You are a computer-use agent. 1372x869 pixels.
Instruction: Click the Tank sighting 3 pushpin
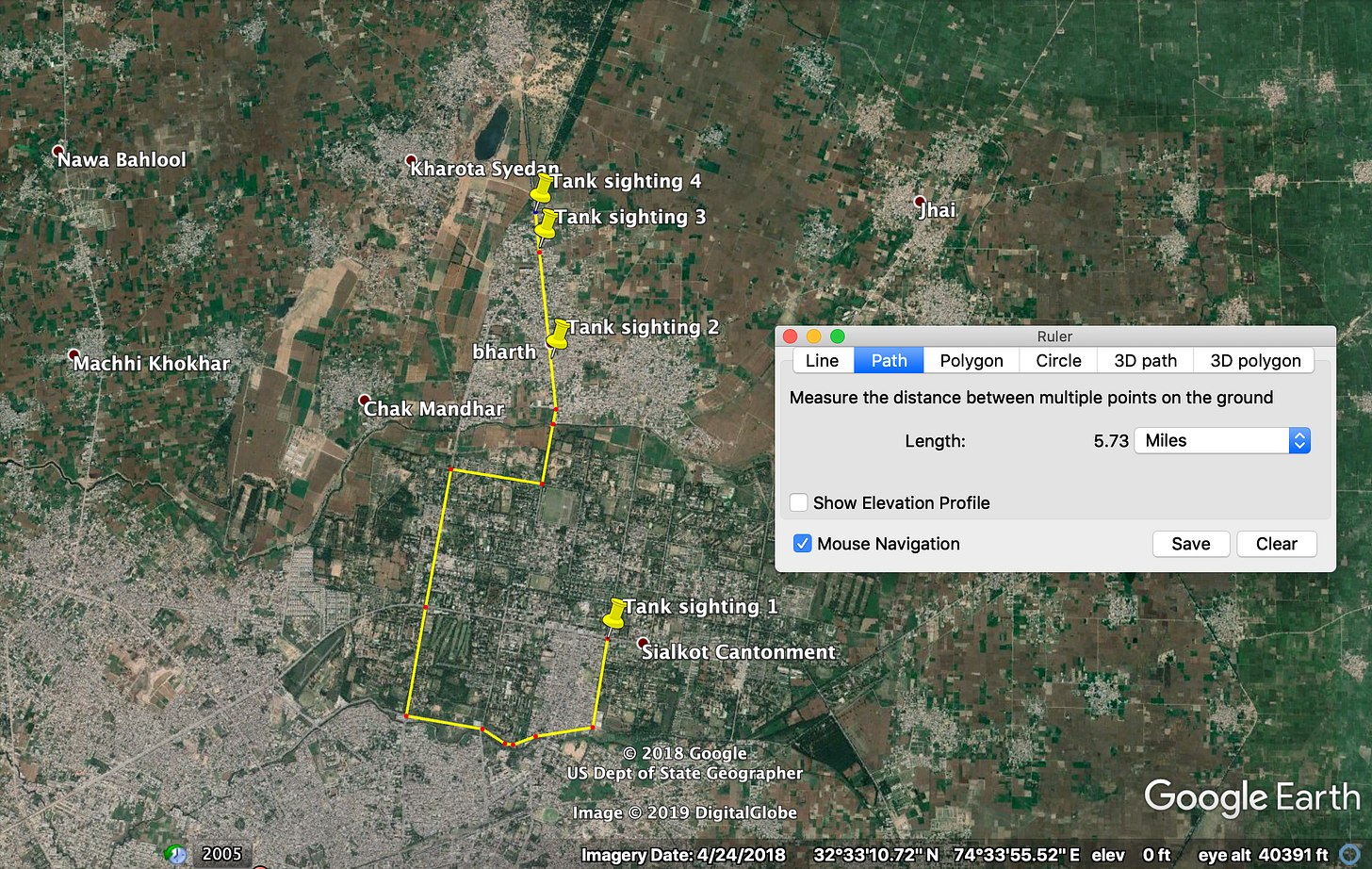pyautogui.click(x=545, y=225)
